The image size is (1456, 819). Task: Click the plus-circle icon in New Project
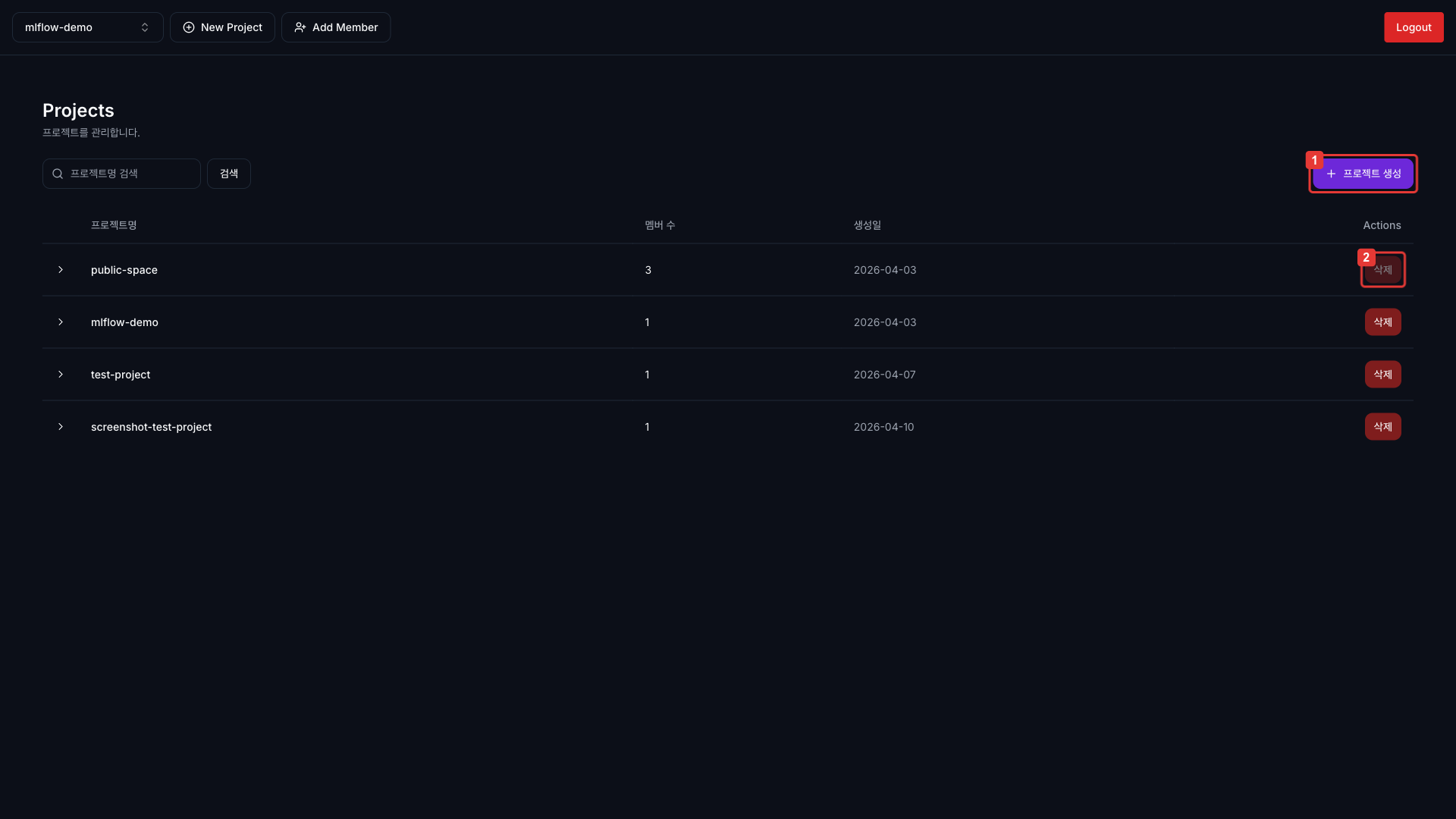189,27
